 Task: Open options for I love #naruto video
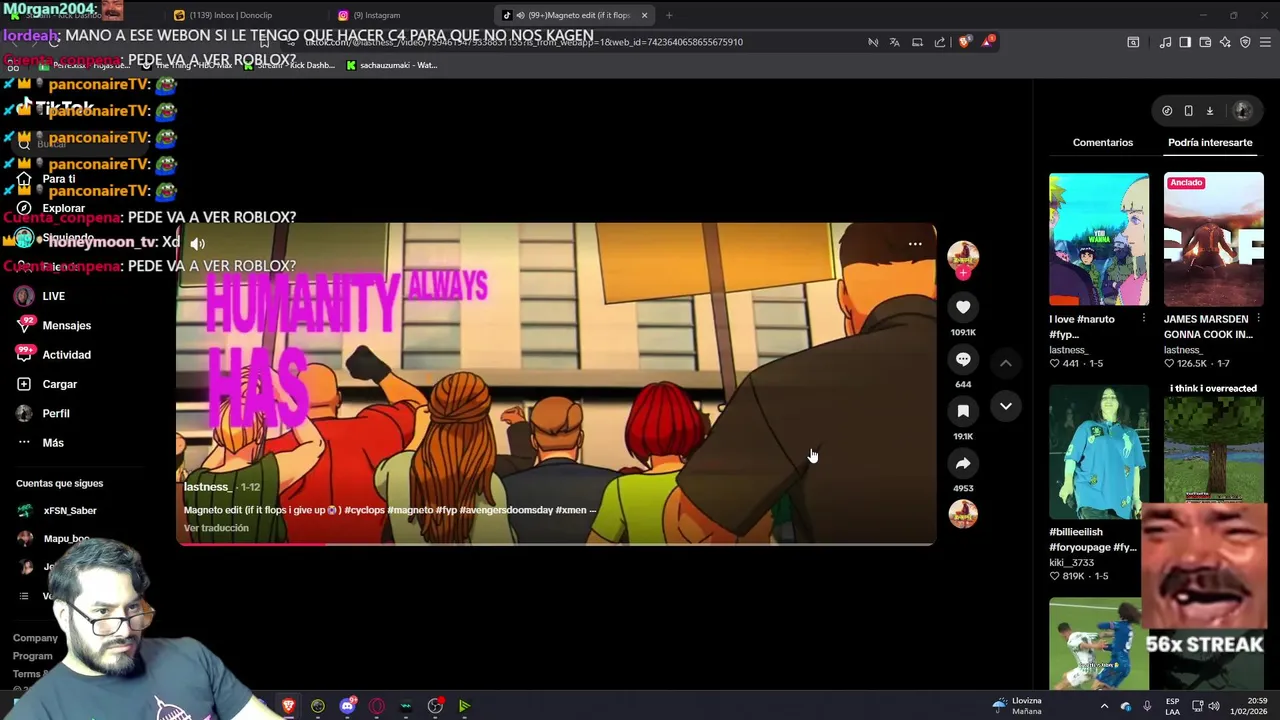pyautogui.click(x=1144, y=318)
